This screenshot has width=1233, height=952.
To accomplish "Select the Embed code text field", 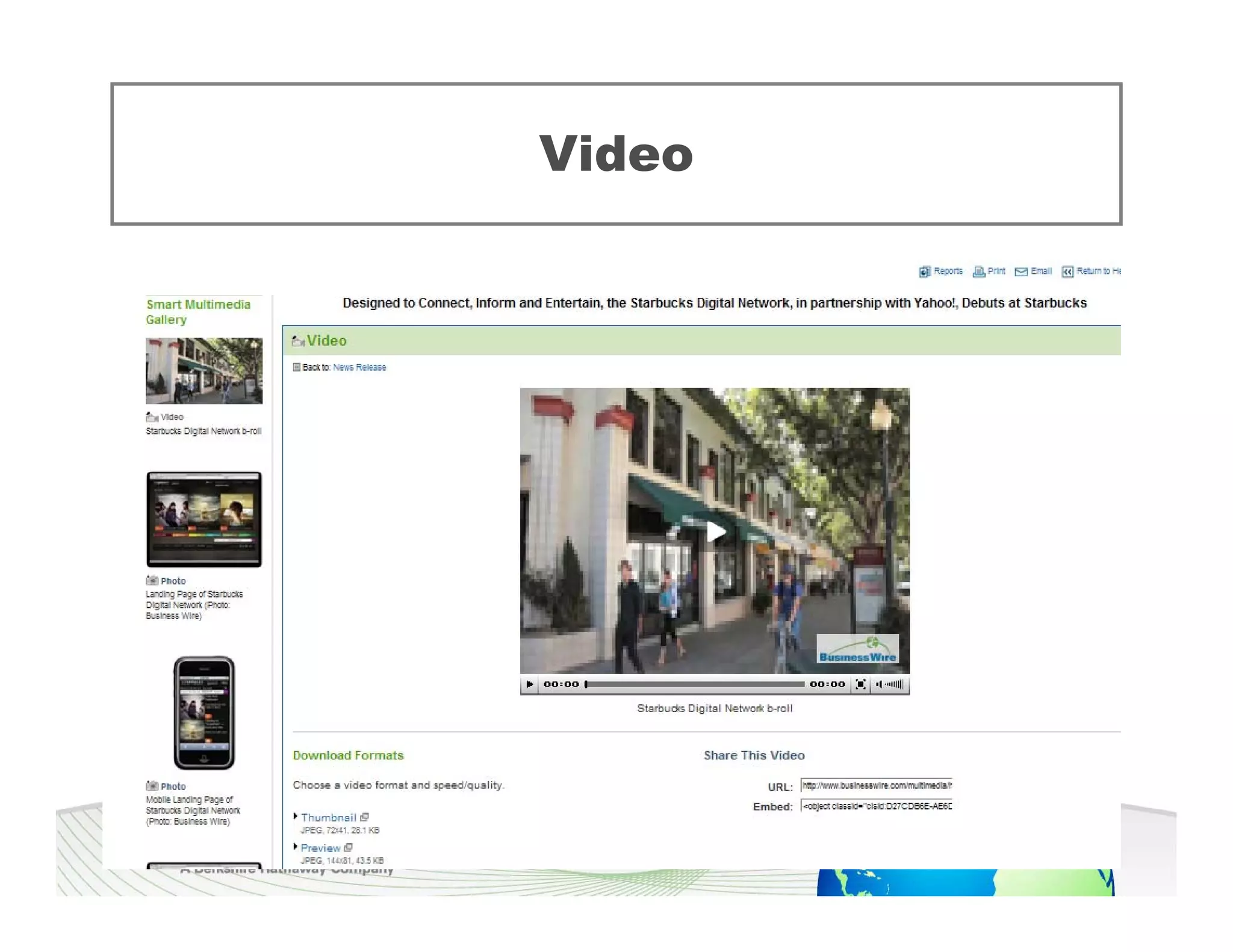I will pyautogui.click(x=876, y=806).
